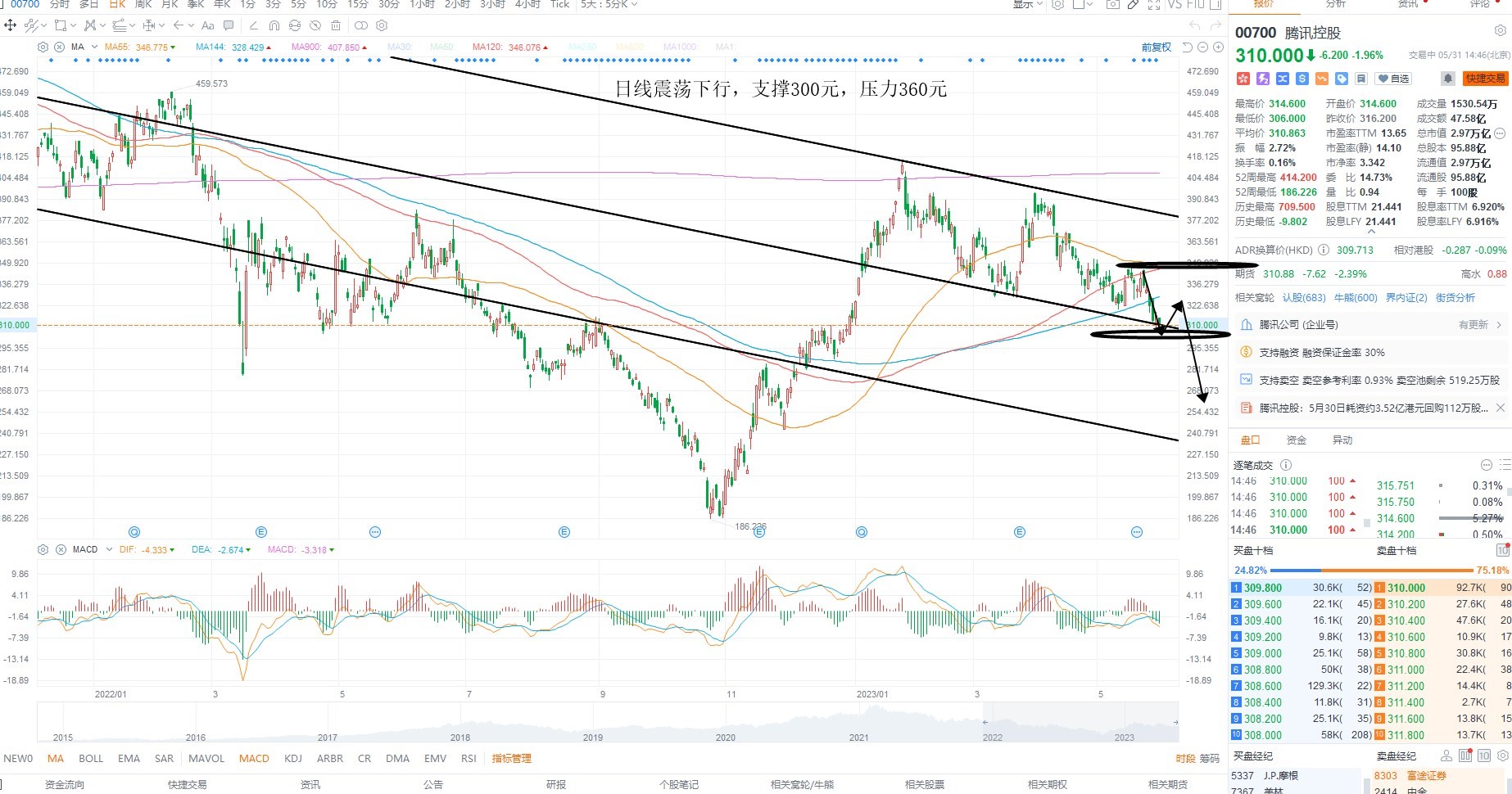
Task: Reset chart zoom with circular arrow
Action: [1187, 47]
